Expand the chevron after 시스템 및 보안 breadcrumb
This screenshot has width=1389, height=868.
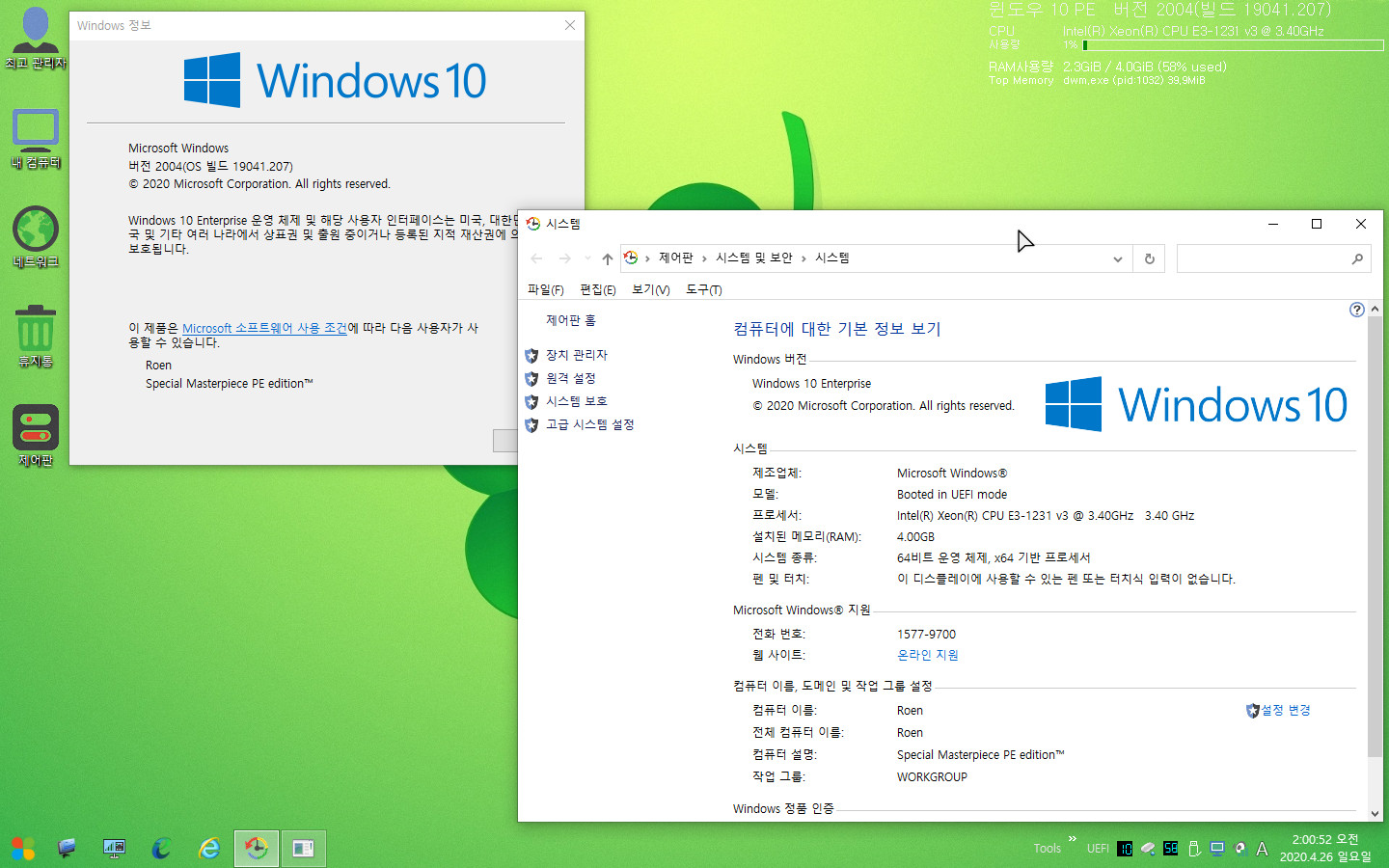click(803, 258)
